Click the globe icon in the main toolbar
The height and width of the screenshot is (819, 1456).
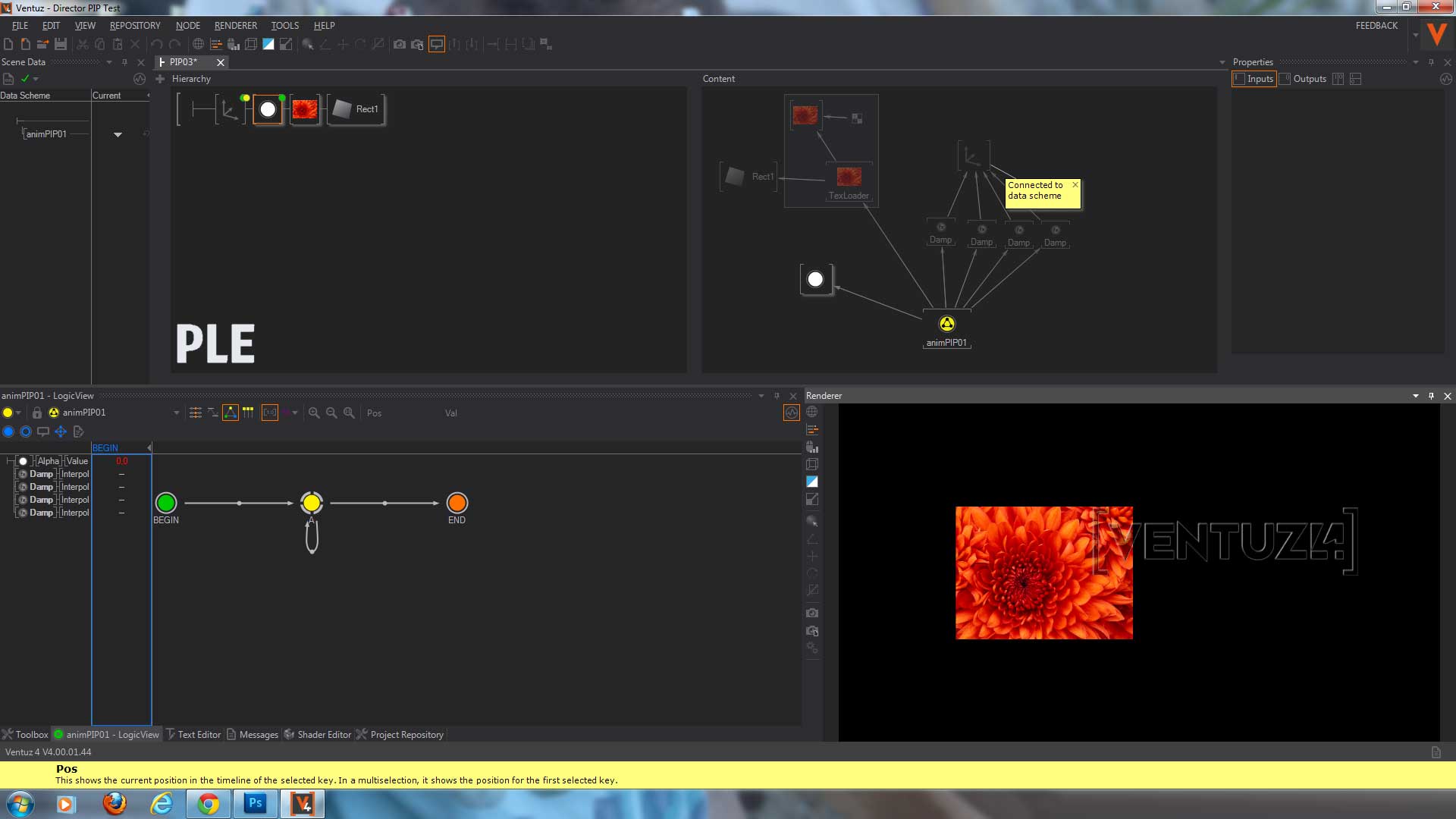(198, 44)
